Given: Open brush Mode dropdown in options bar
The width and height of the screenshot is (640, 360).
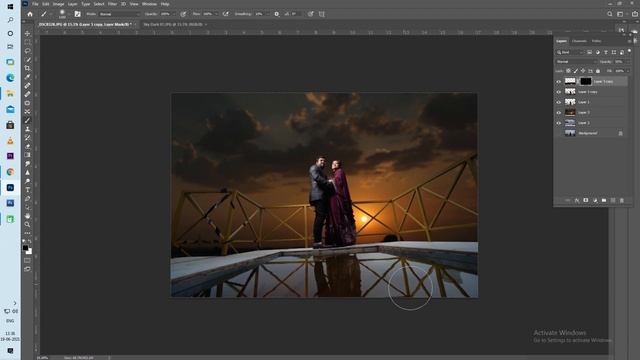Looking at the screenshot, I should click(x=119, y=14).
